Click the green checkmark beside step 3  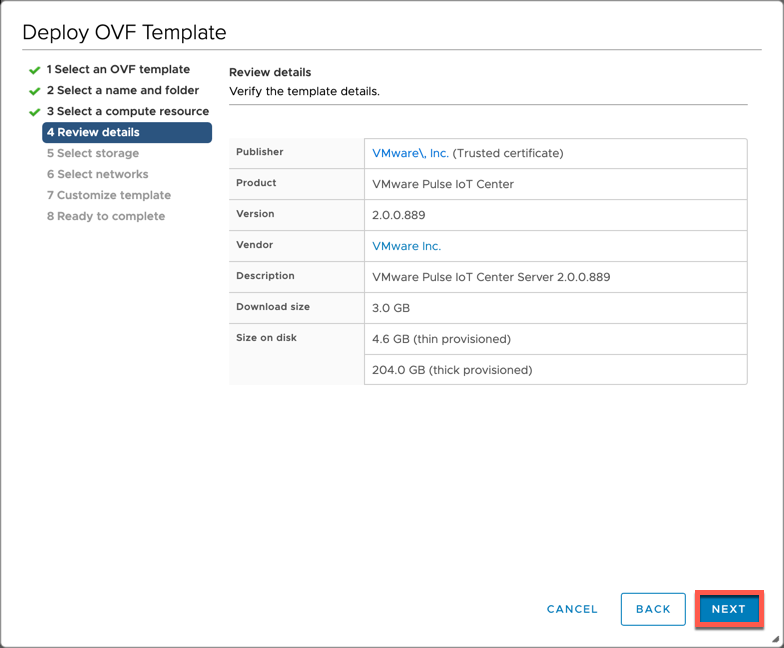click(34, 112)
